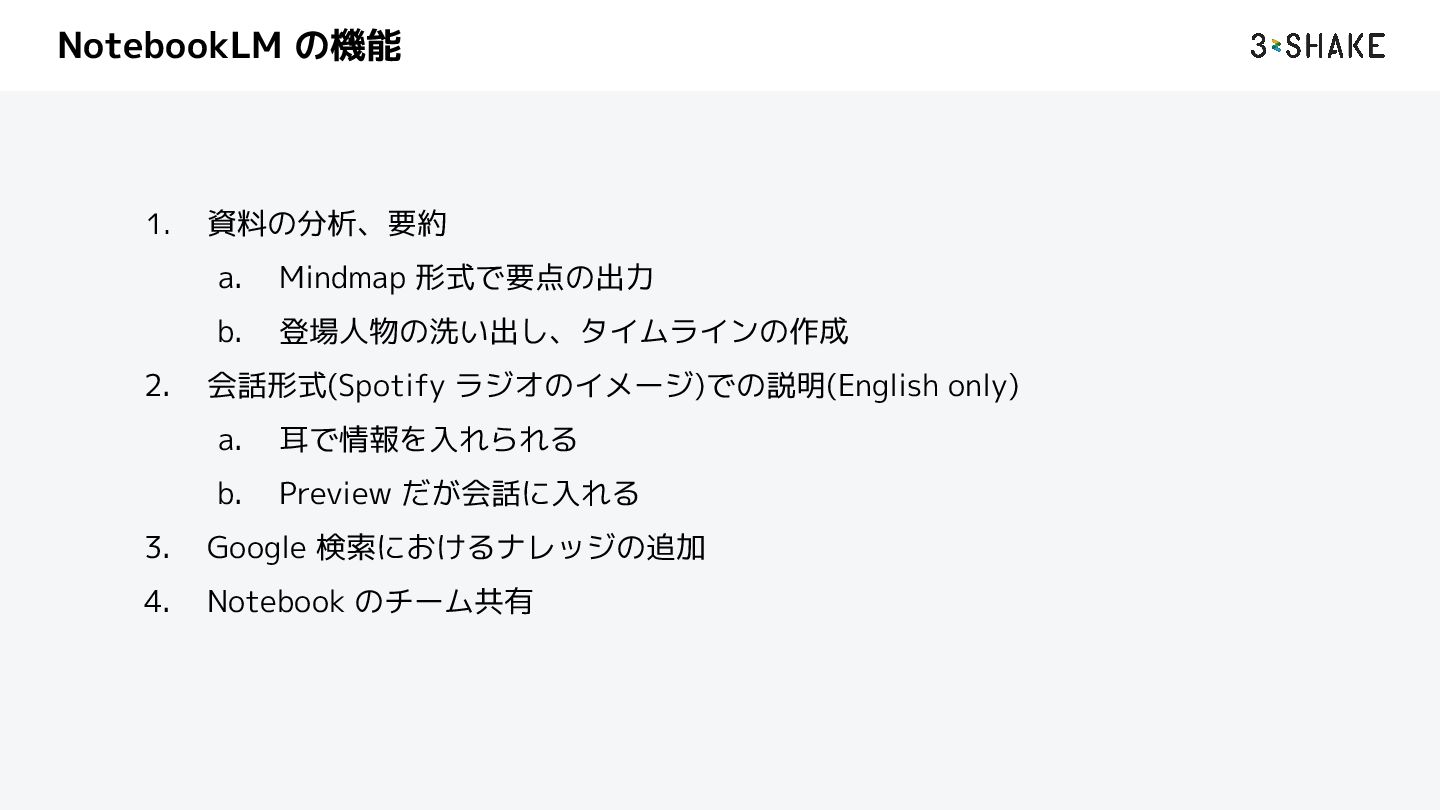Click list number 3.
The image size is (1440, 810).
157,548
